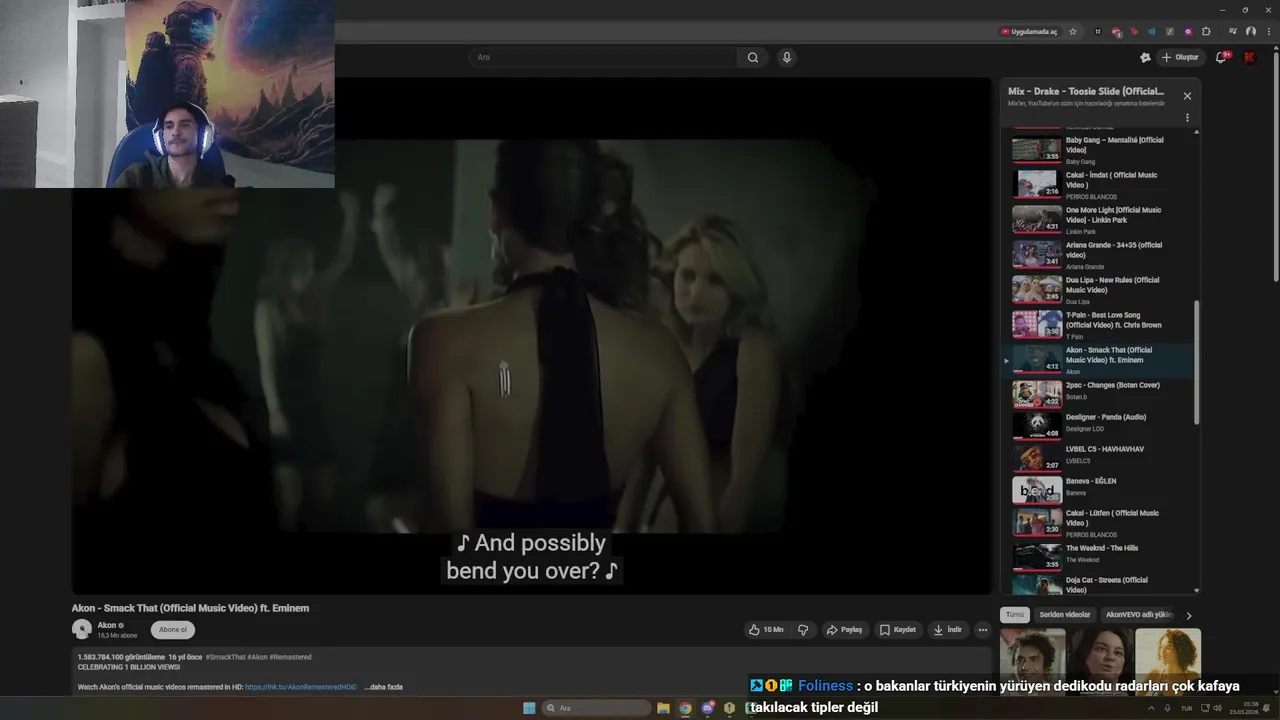The image size is (1280, 720).
Task: Like the video with thumbs up 10 Mn
Action: click(x=766, y=630)
